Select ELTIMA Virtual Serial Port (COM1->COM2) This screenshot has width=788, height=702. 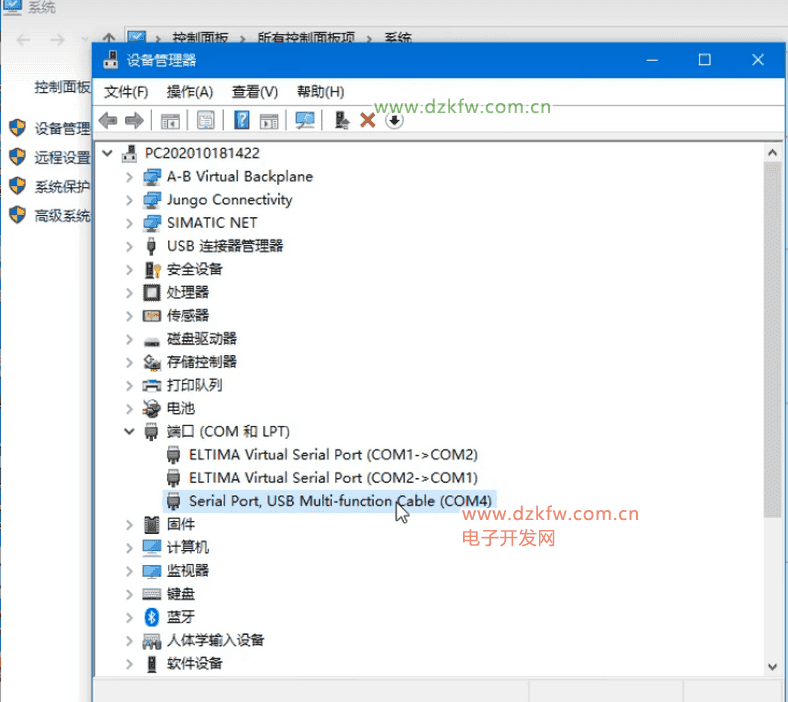333,455
